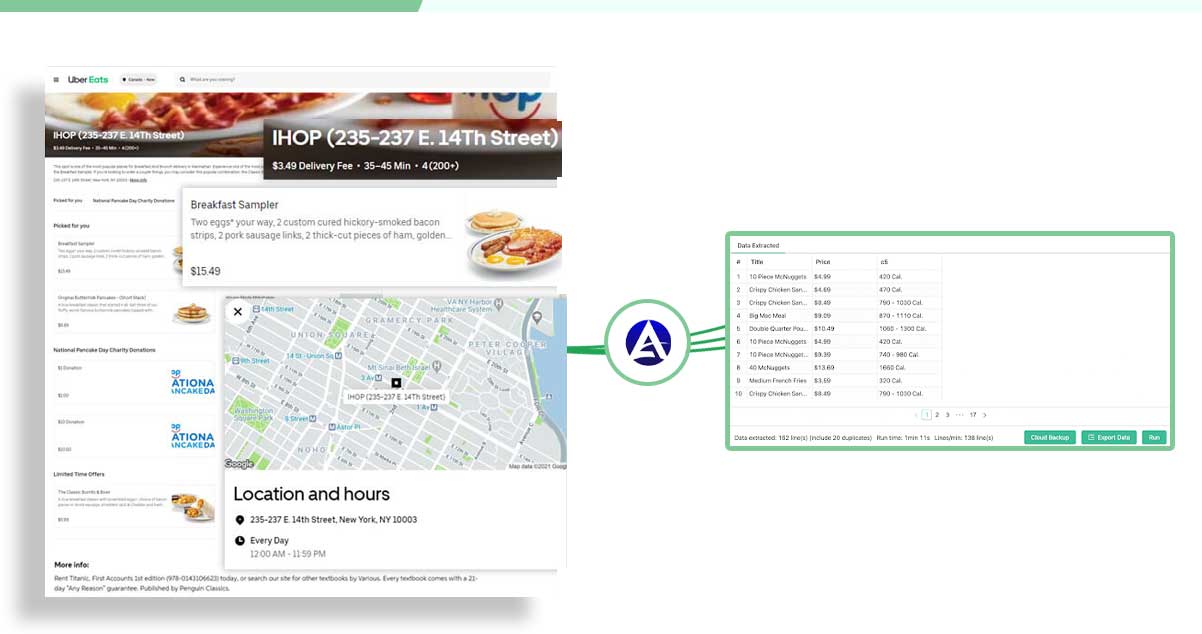The height and width of the screenshot is (634, 1202).
Task: Click the $13.69 price cell
Action: (824, 367)
